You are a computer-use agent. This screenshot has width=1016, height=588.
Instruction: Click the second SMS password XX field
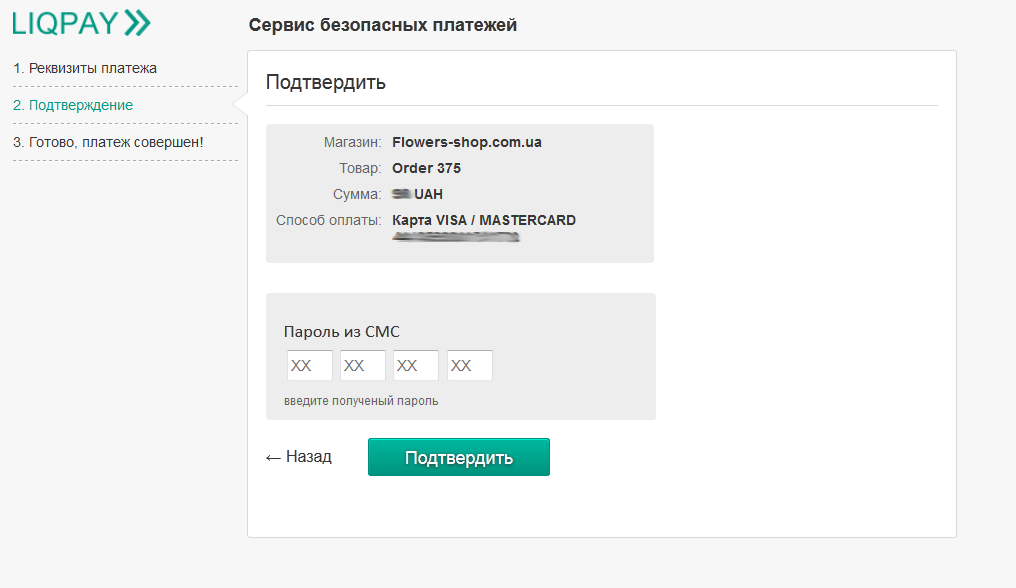pos(362,366)
